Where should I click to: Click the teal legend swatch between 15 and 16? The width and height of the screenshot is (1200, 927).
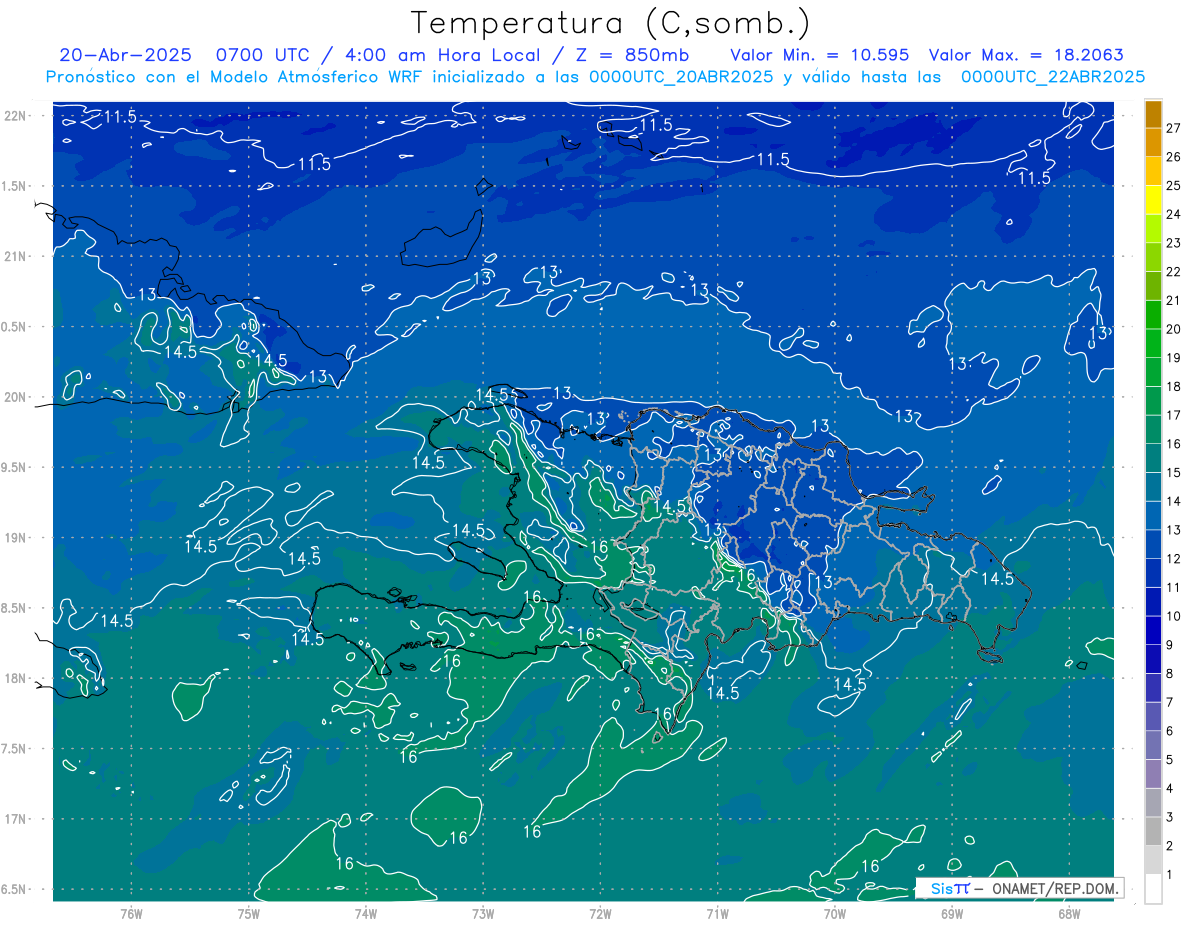tap(1153, 458)
